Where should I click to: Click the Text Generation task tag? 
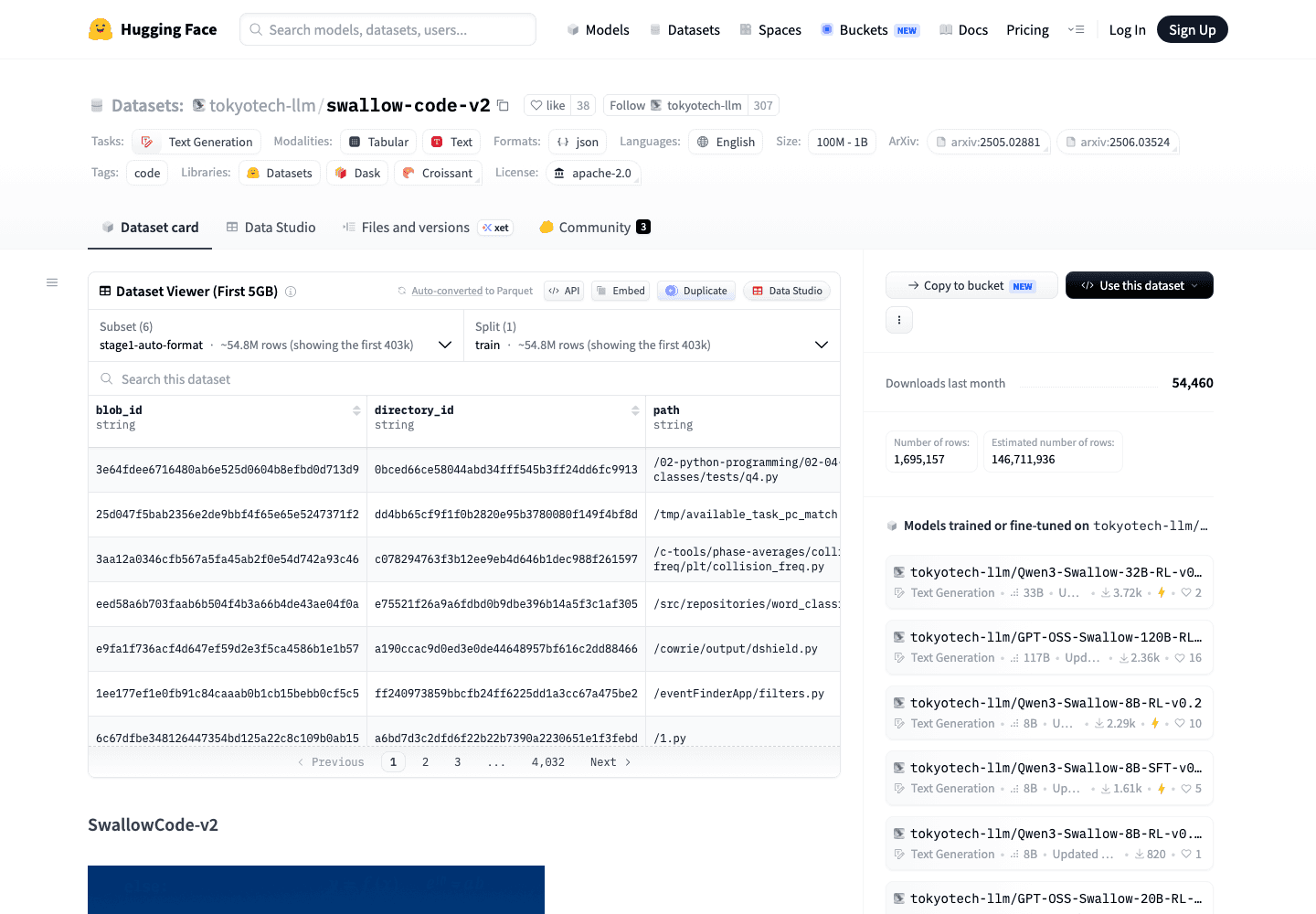click(x=196, y=142)
